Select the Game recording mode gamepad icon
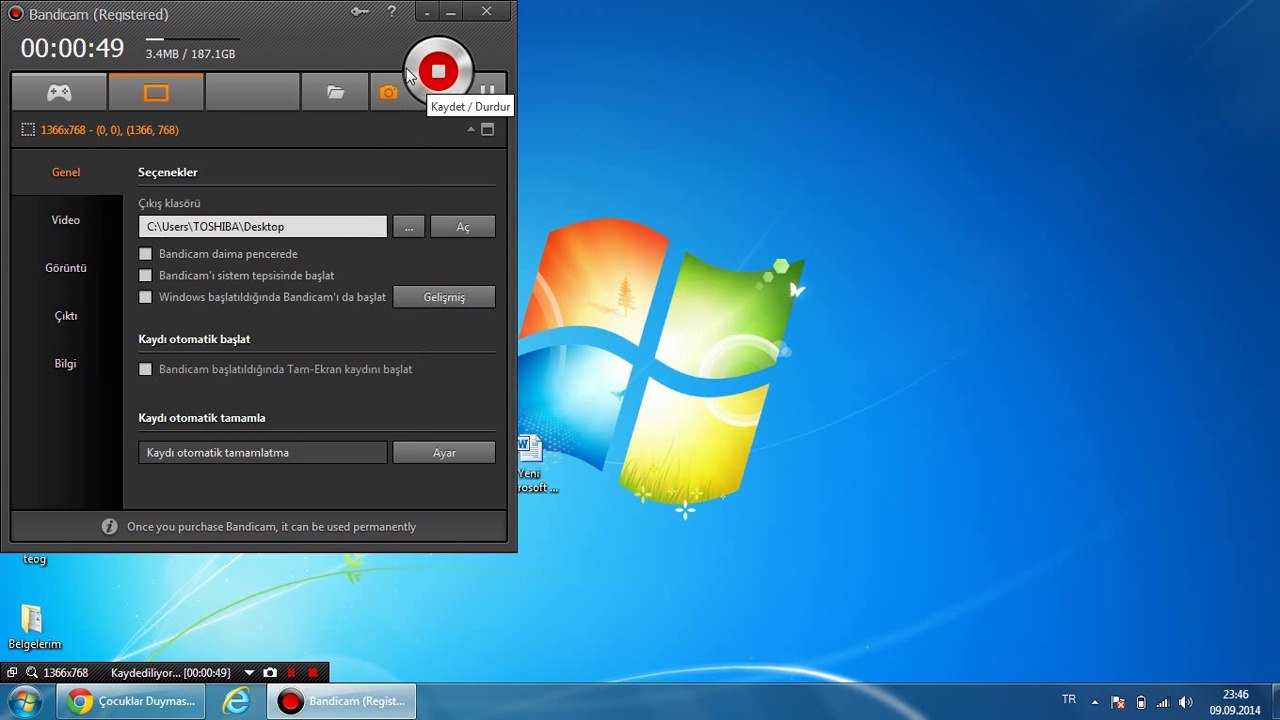The height and width of the screenshot is (720, 1280). tap(59, 93)
